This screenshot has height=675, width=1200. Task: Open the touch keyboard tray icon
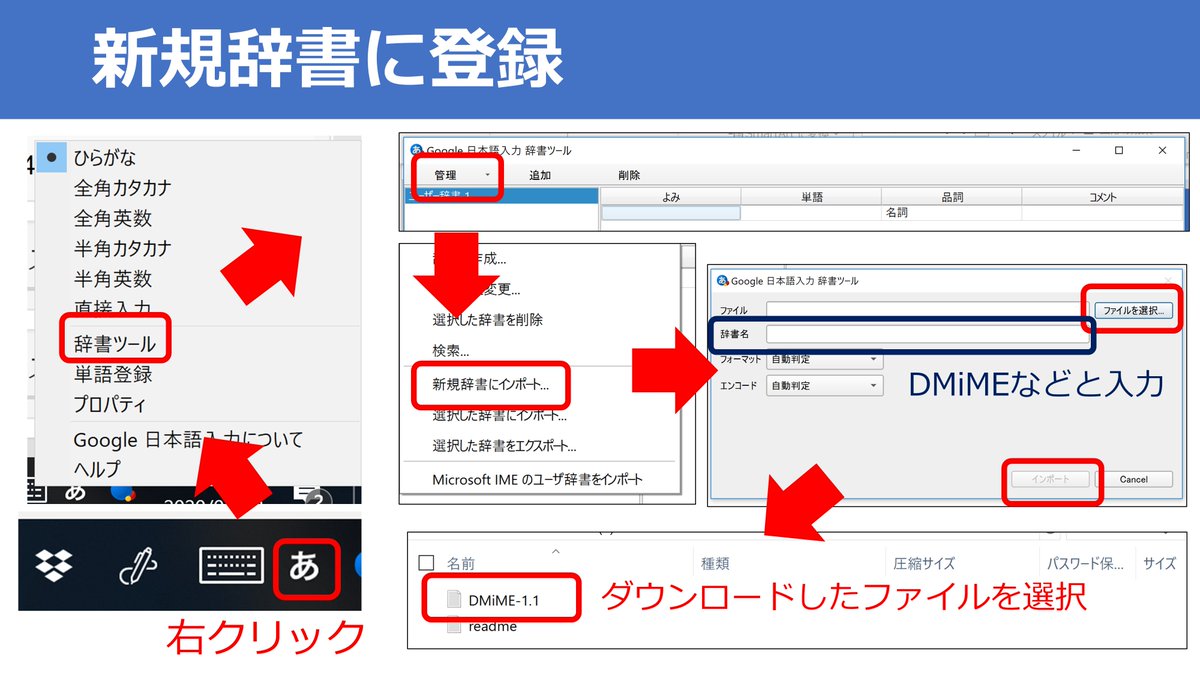(x=231, y=566)
